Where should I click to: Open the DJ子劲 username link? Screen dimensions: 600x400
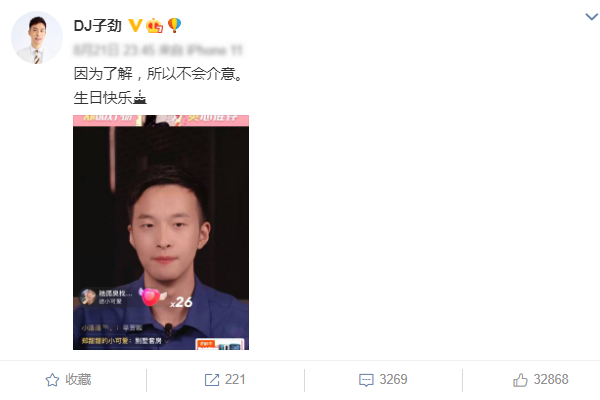tap(97, 26)
